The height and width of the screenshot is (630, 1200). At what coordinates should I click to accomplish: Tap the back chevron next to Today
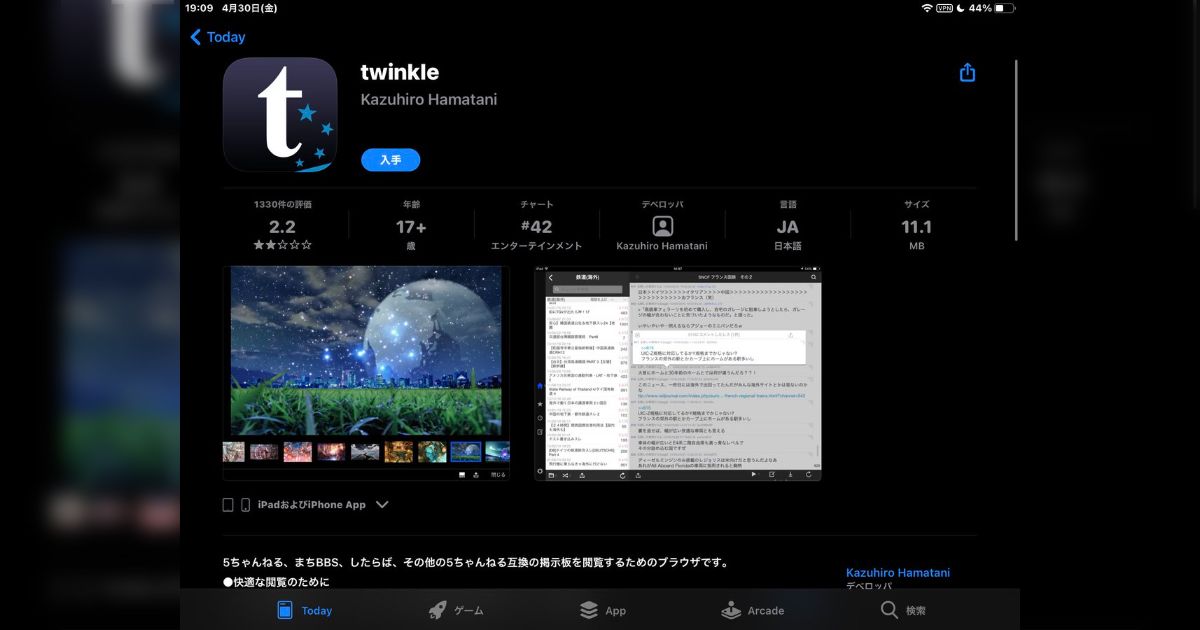click(x=194, y=37)
